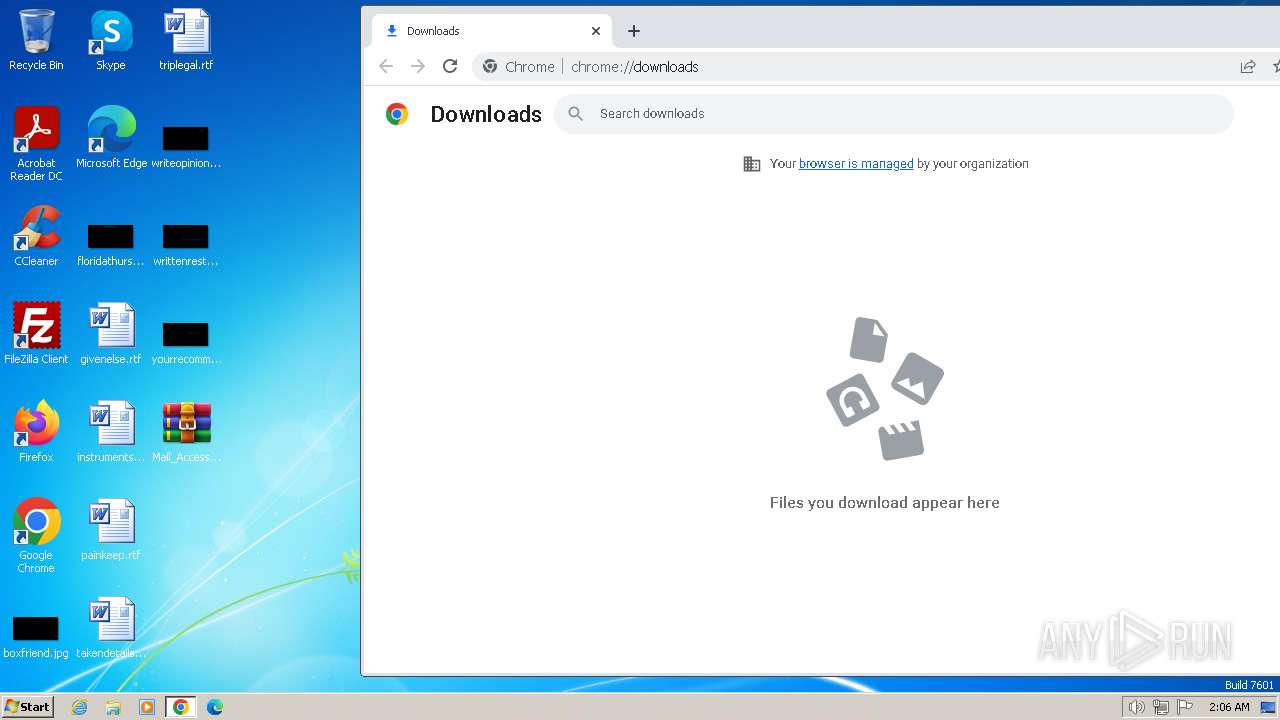Switch to the Downloads tab

coord(490,31)
